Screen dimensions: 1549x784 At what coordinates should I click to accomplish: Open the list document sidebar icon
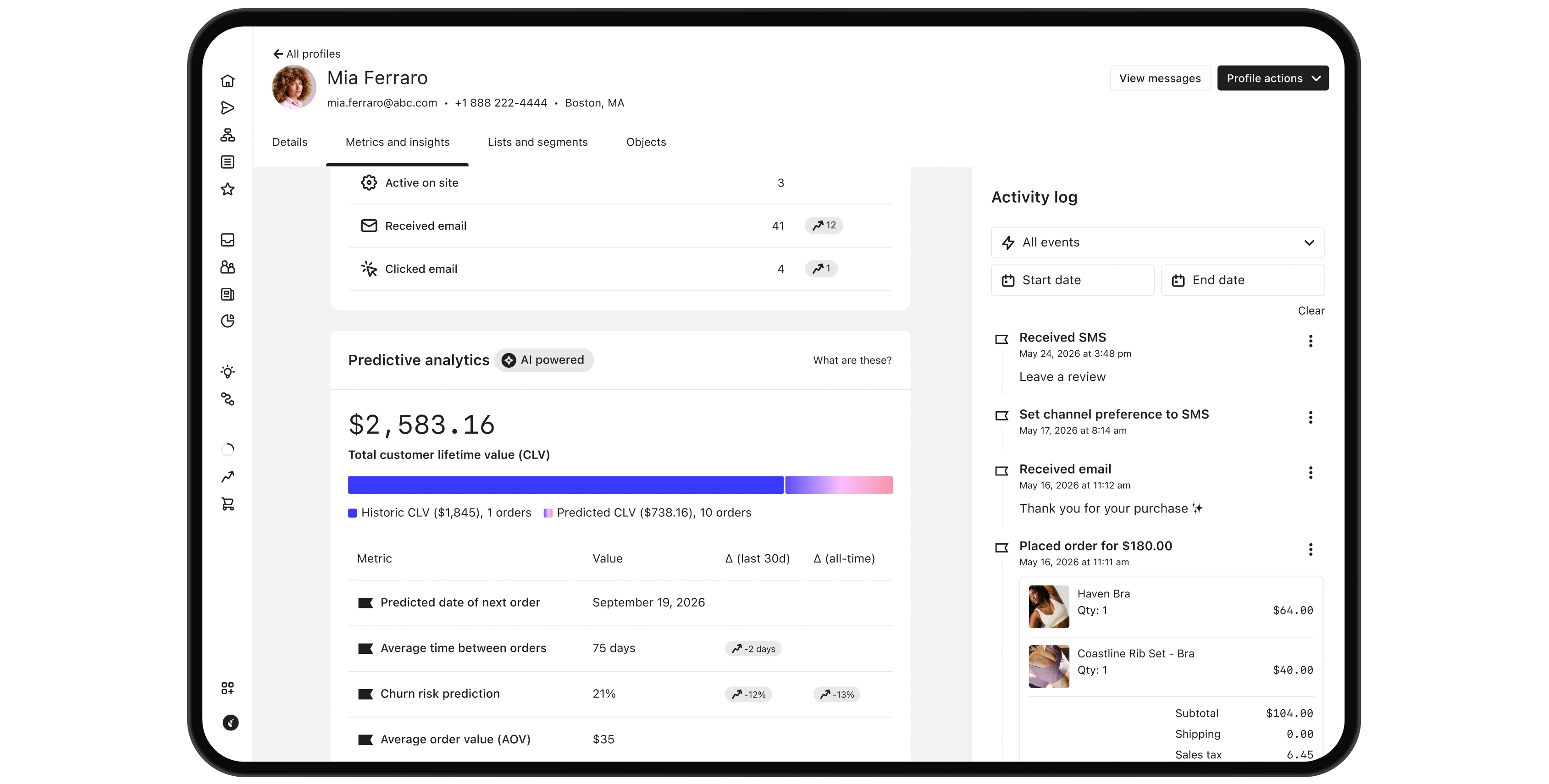click(227, 162)
